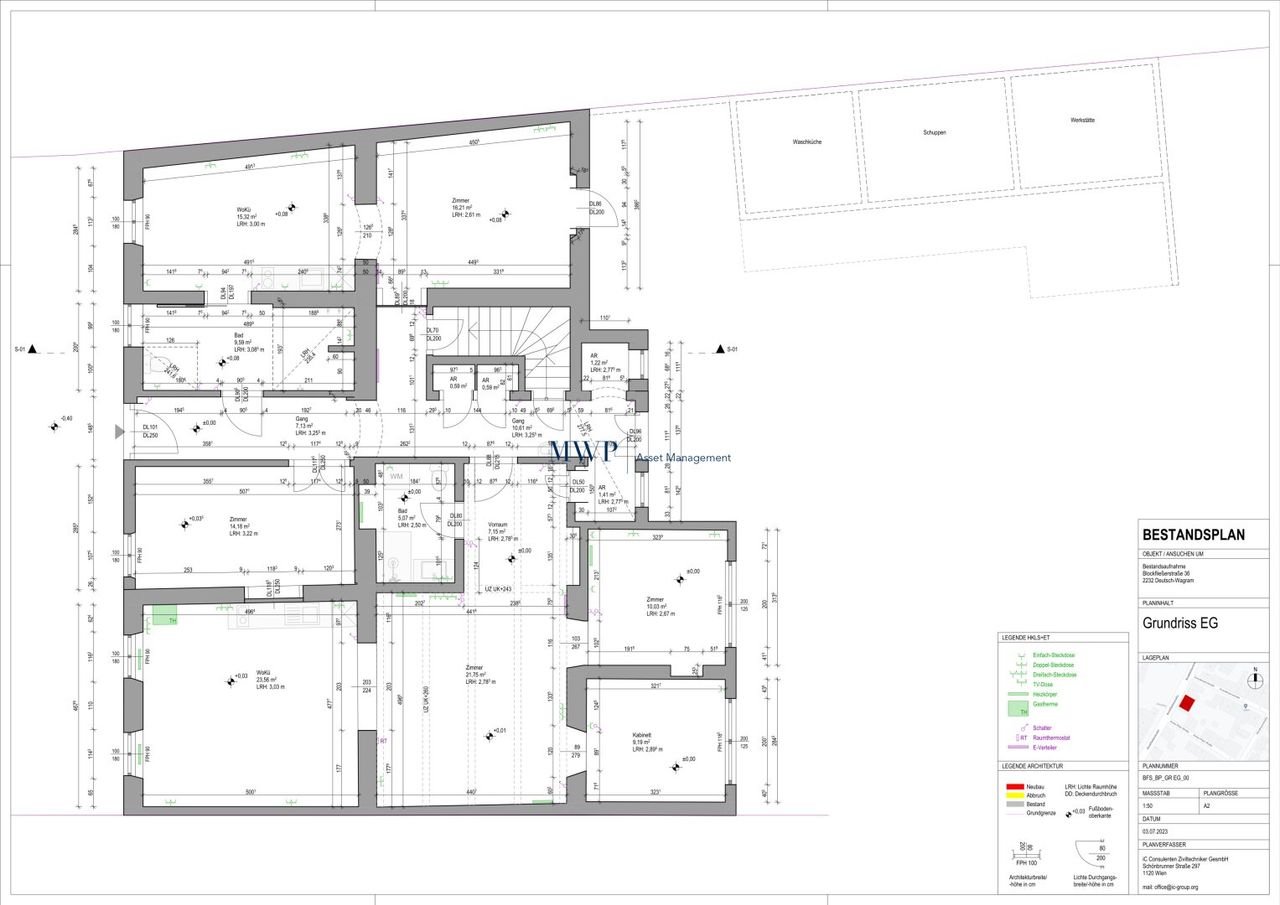Click the right S-01 section triangle marker
Viewport: 1280px width, 905px height.
(x=718, y=350)
